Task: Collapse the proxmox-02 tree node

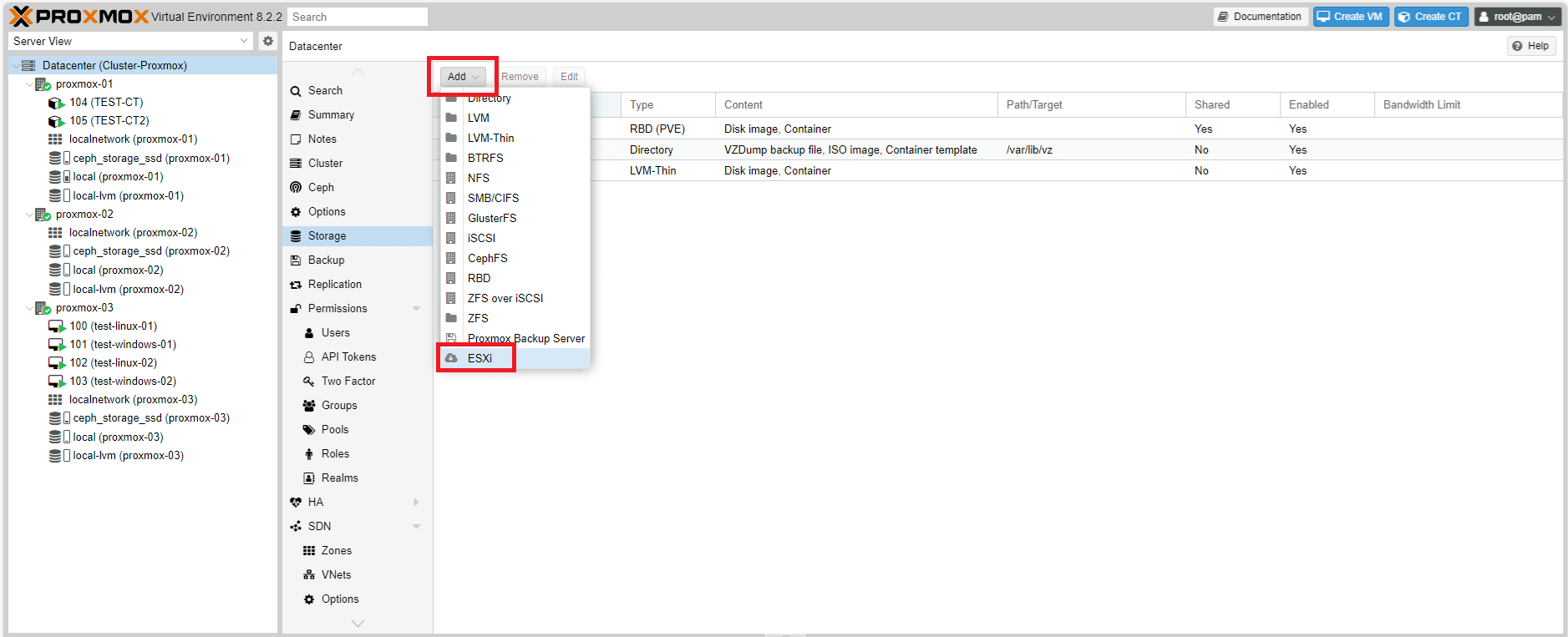Action: [29, 215]
